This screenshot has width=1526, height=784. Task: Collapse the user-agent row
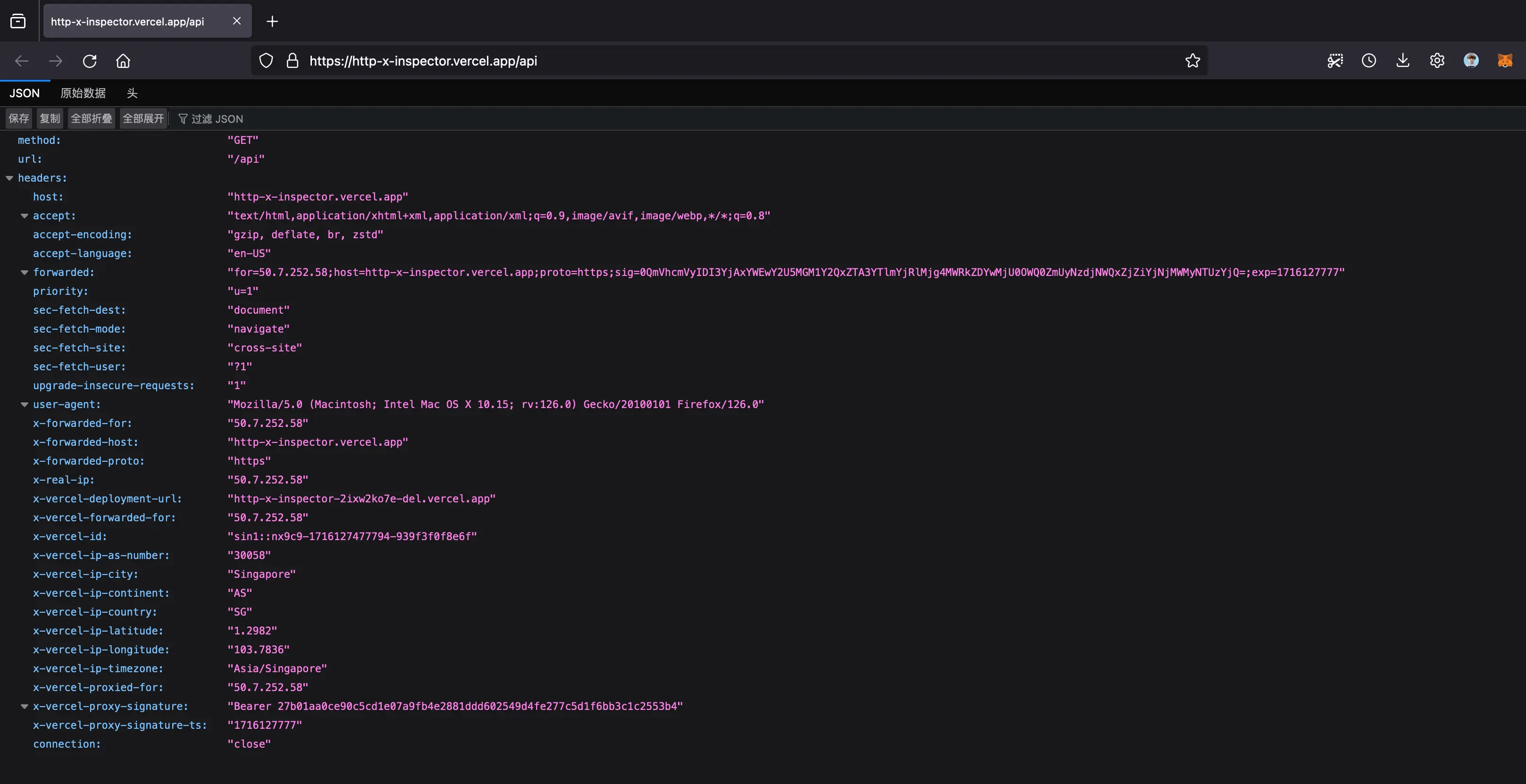pos(25,405)
